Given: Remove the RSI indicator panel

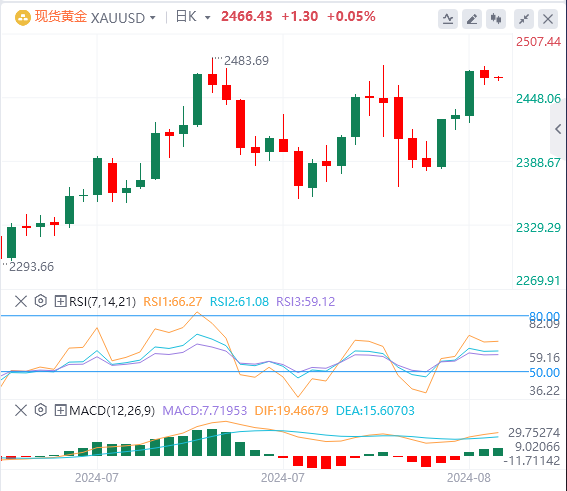Looking at the screenshot, I should click(21, 301).
